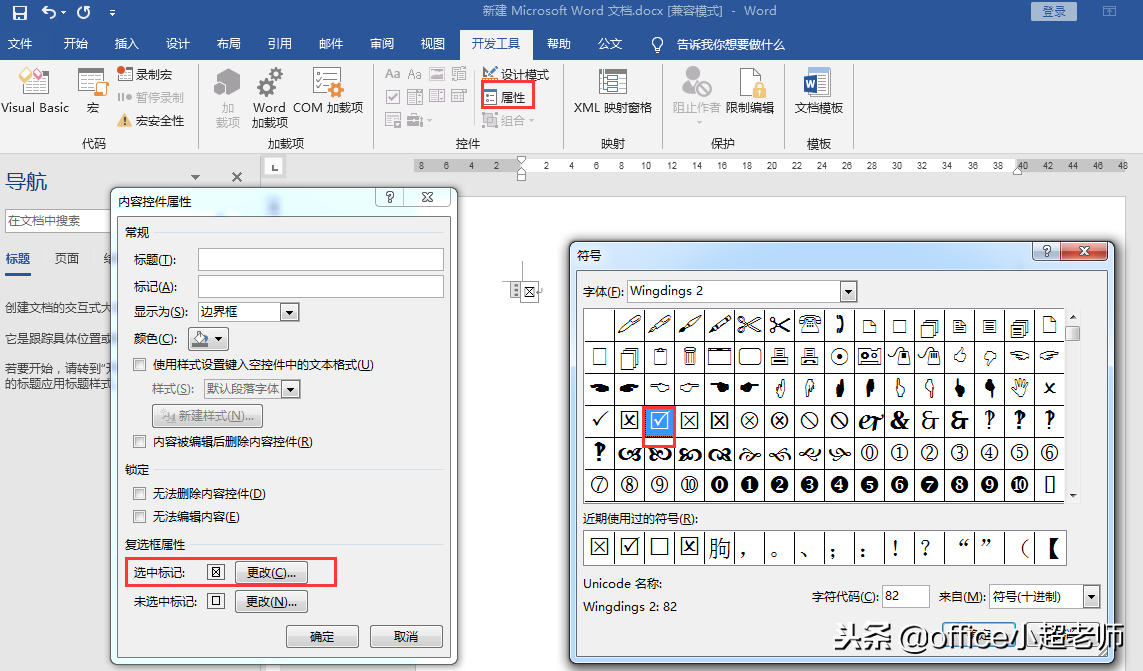The width and height of the screenshot is (1143, 671).
Task: Pick recent empty box symbol
Action: click(659, 547)
